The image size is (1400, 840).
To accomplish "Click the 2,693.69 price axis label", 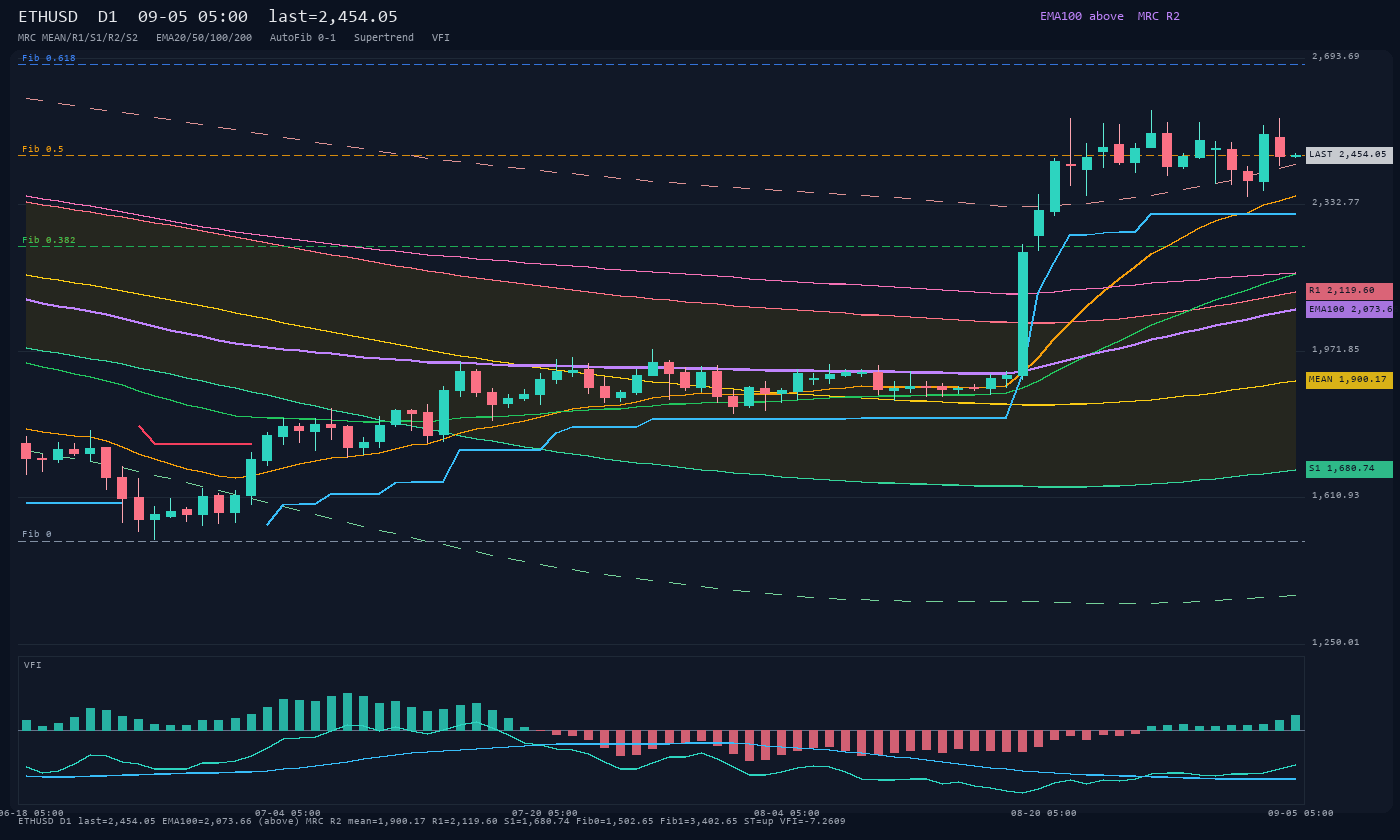I will pyautogui.click(x=1336, y=56).
